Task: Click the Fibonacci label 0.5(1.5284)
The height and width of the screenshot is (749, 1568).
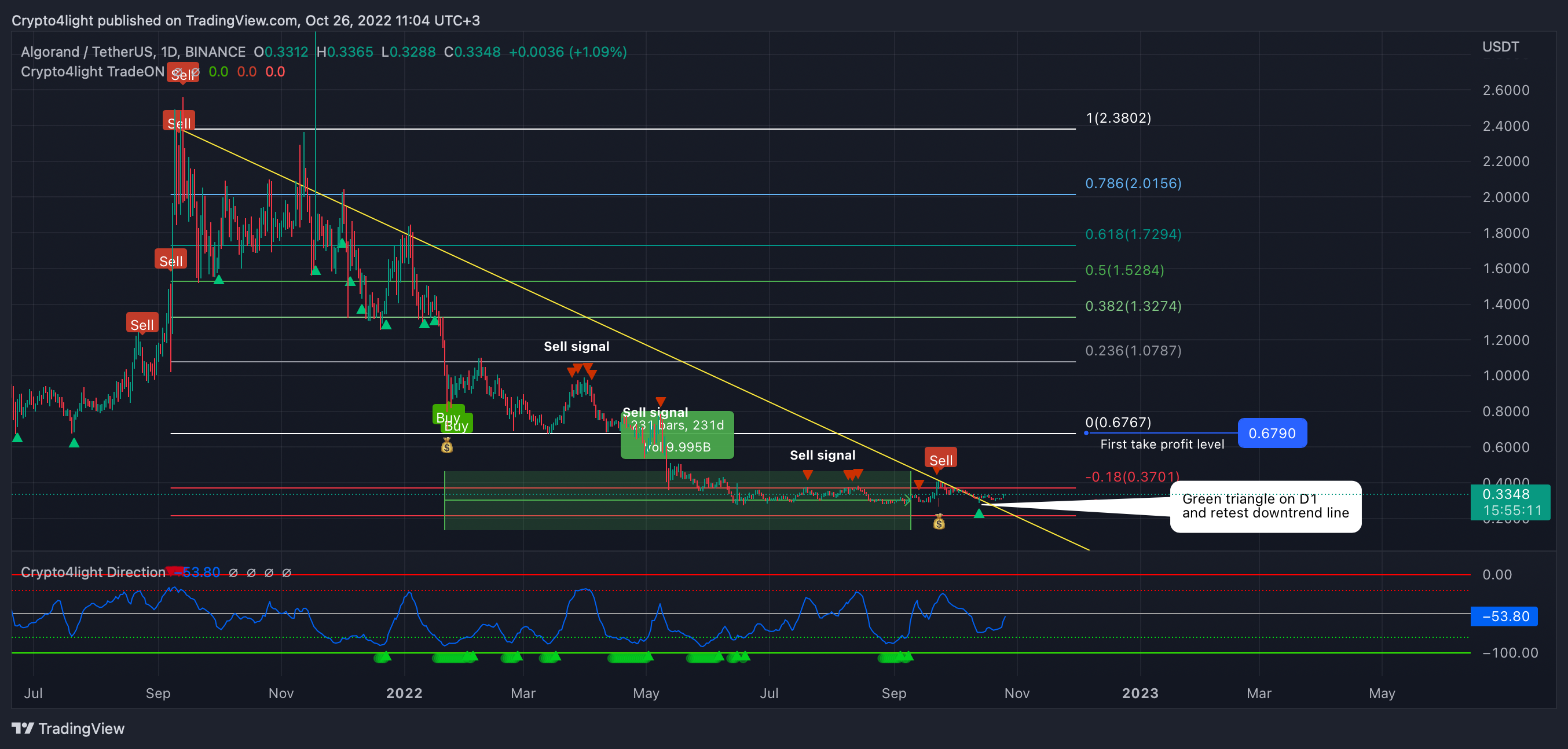Action: (1125, 270)
